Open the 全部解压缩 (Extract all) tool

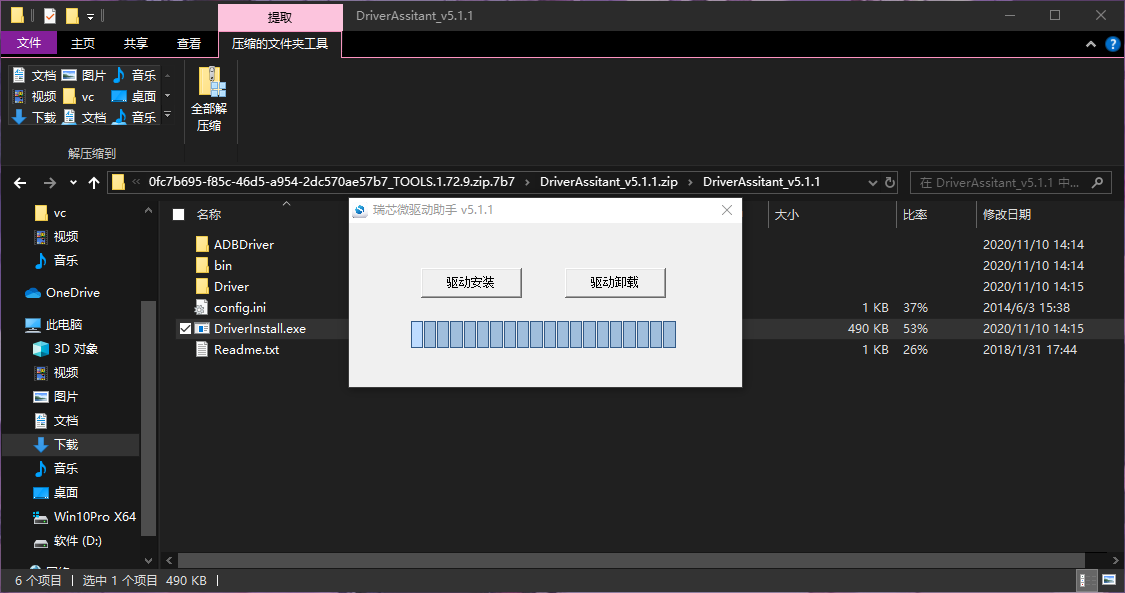click(x=210, y=97)
